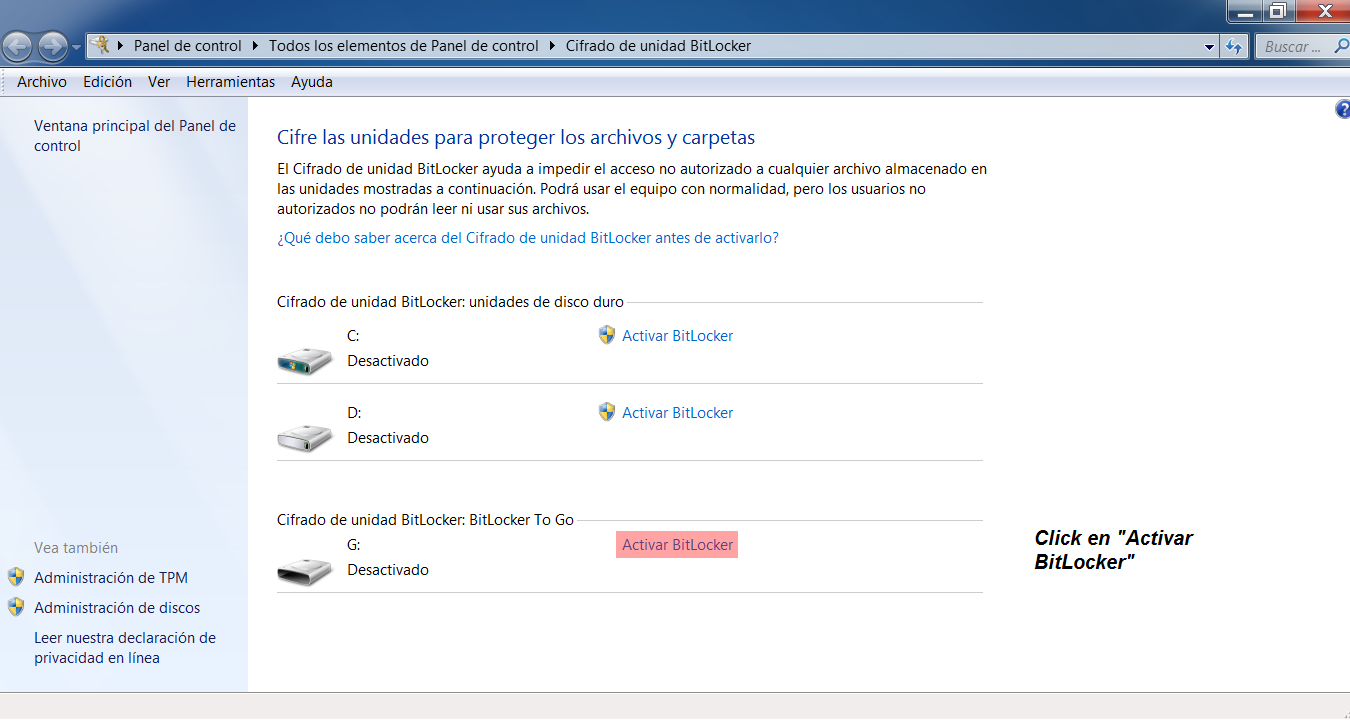Click the shield icon beside C: Activar BitLocker
The width and height of the screenshot is (1350, 720).
(x=607, y=335)
